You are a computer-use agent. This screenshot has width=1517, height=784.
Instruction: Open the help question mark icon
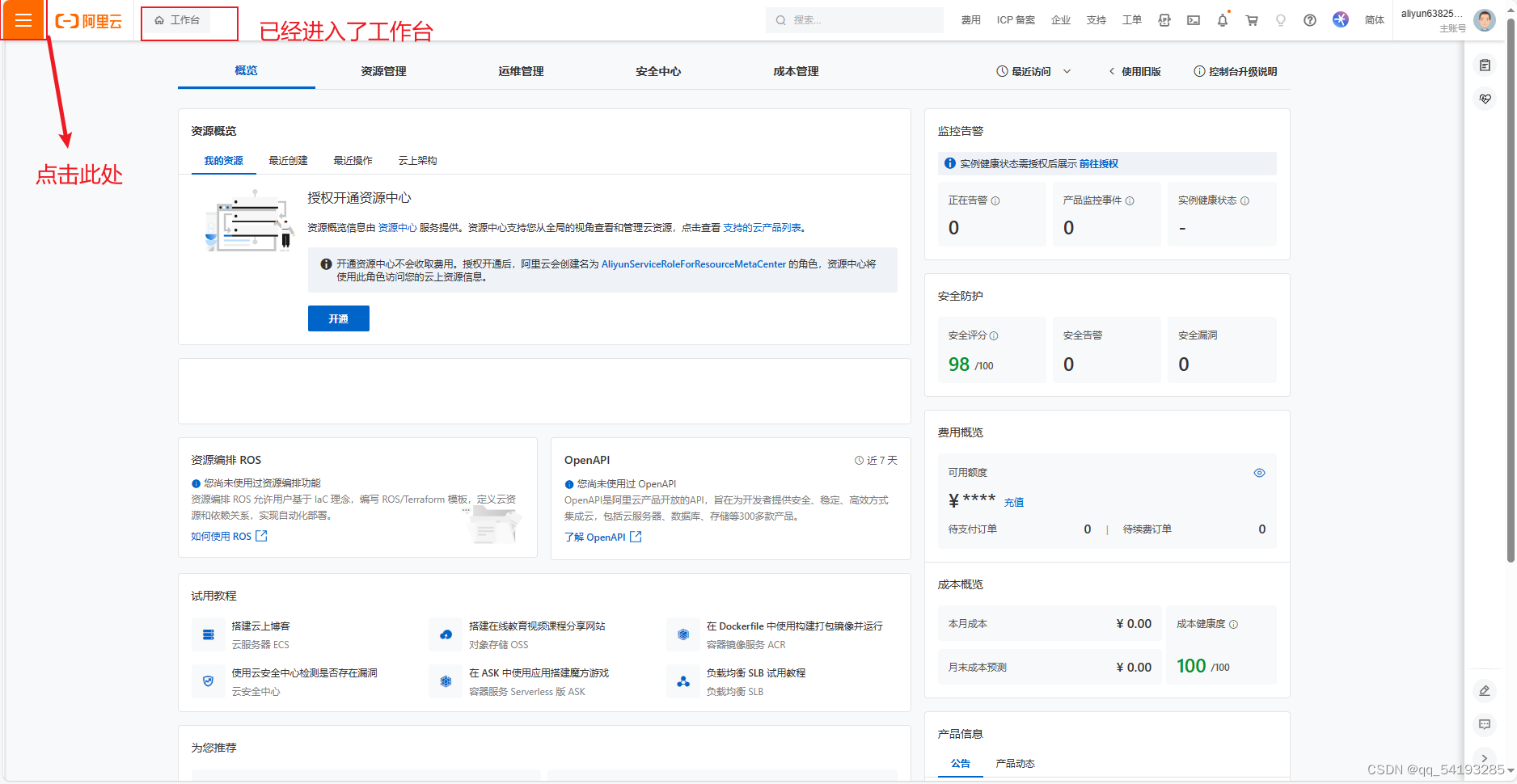pyautogui.click(x=1310, y=20)
